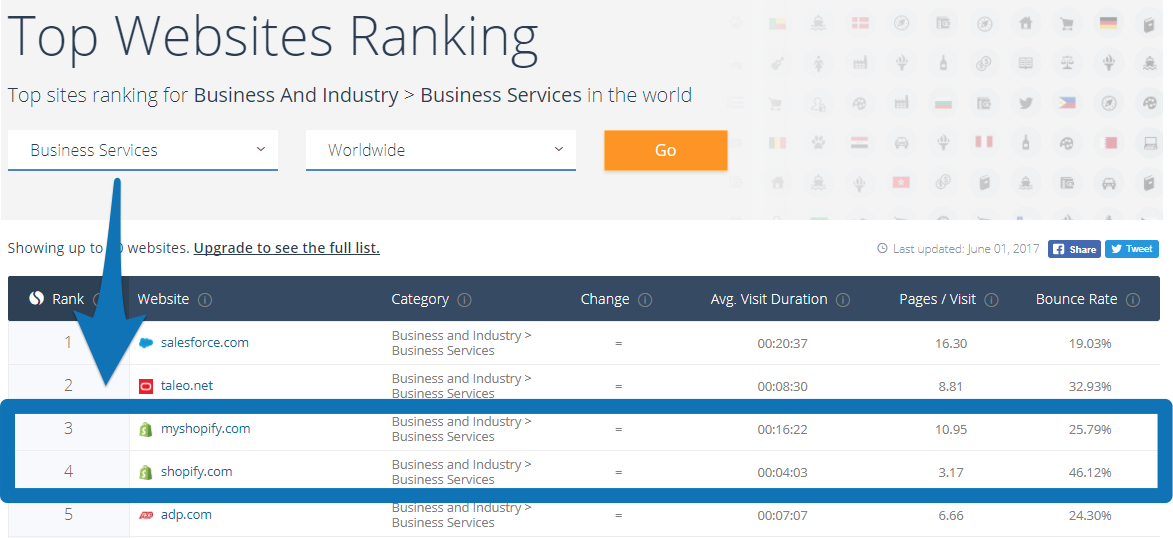The image size is (1173, 538).
Task: Open the salesforce.com website link
Action: click(204, 343)
